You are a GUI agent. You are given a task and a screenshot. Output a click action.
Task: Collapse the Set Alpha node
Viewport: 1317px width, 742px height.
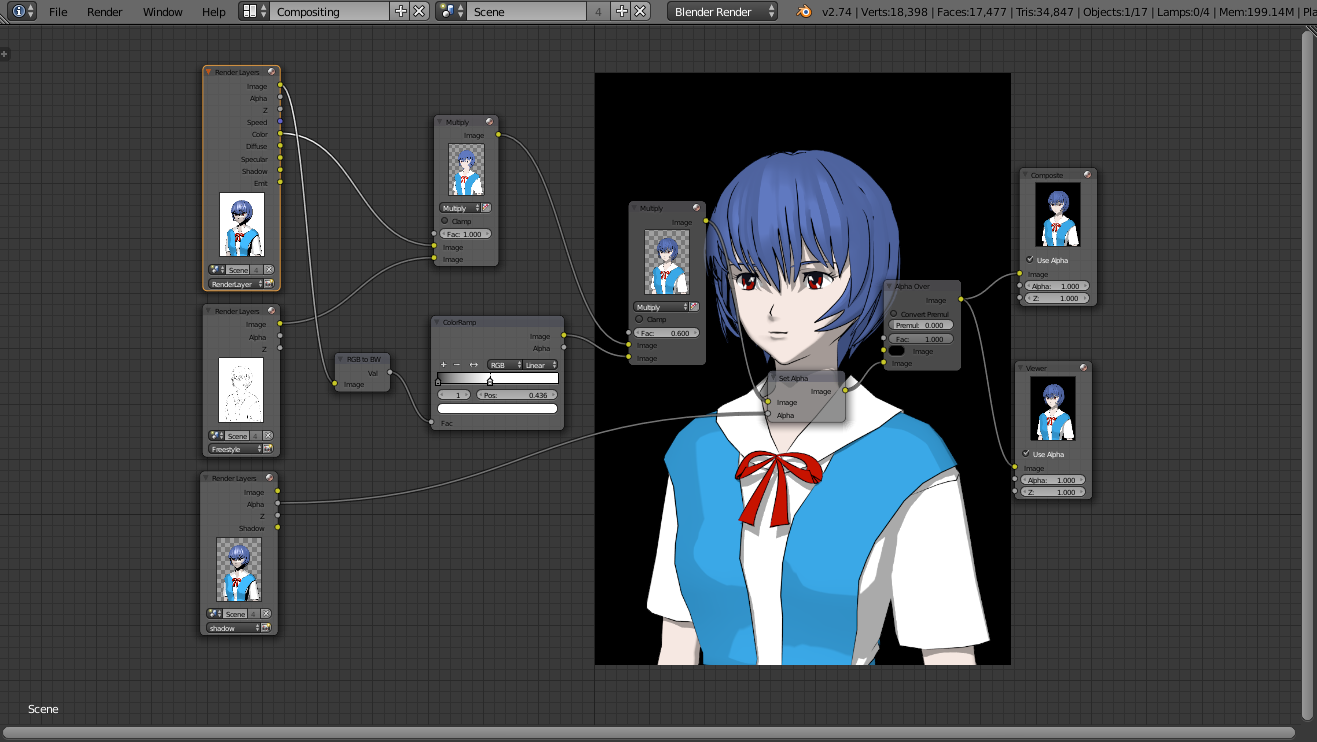point(774,379)
